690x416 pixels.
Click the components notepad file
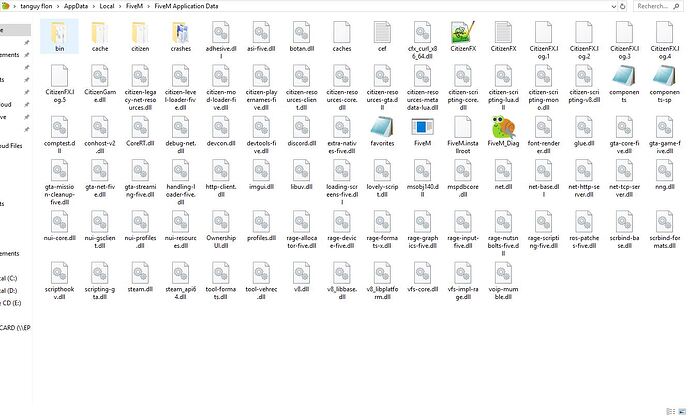point(624,83)
